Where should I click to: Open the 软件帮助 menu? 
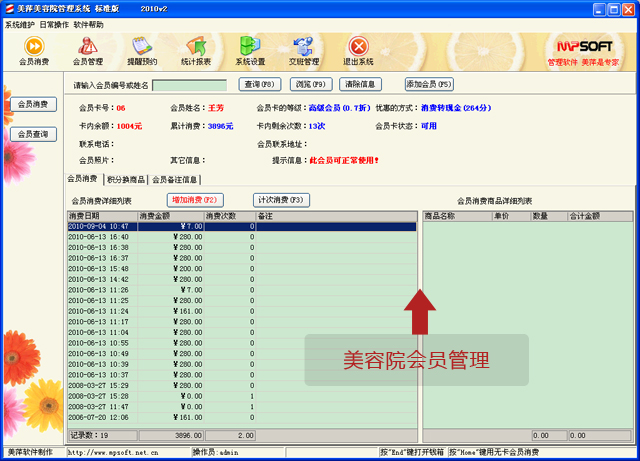[x=88, y=24]
